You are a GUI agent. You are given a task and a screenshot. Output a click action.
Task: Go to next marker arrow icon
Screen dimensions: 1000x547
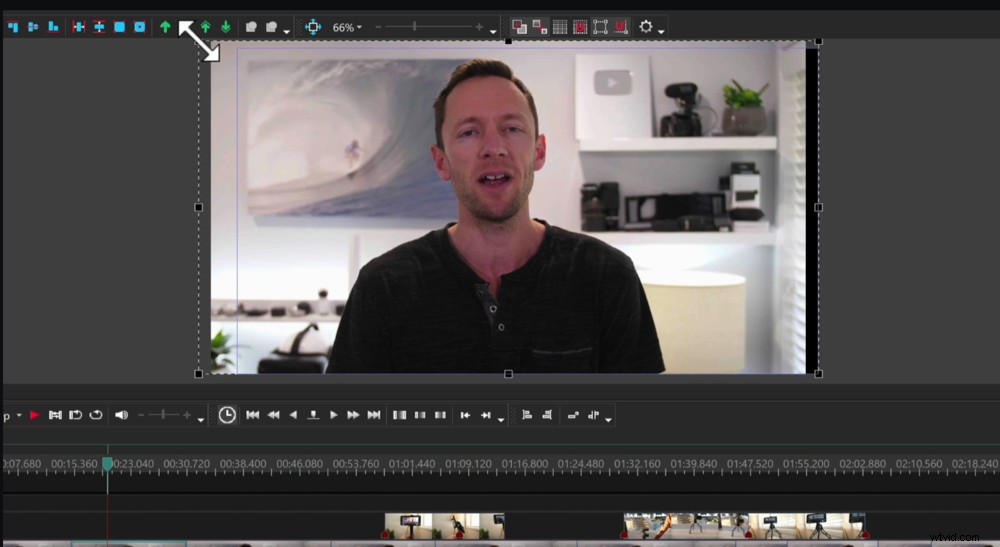(486, 415)
